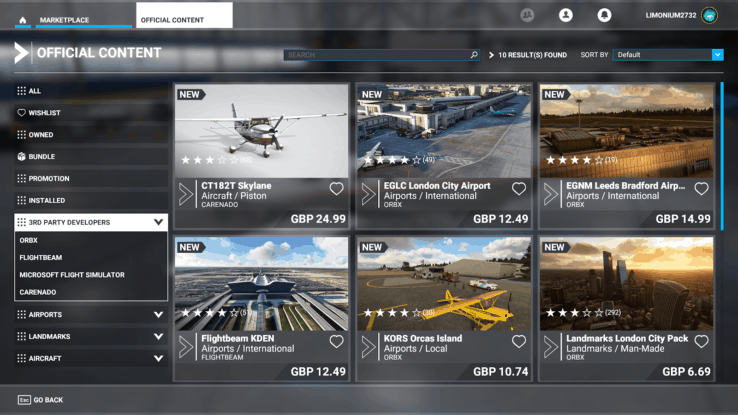Click the GBP 14.99 price on Leeds Bradford
The width and height of the screenshot is (738, 415).
coord(683,219)
